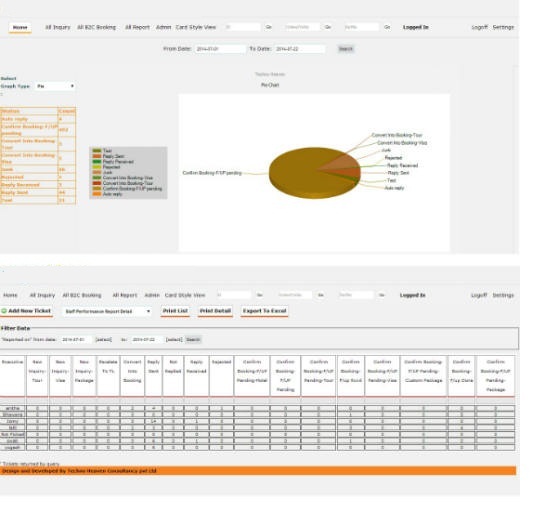Open Card Style View in bottom report navigation
Image resolution: width=536 pixels, height=508 pixels.
point(185,295)
